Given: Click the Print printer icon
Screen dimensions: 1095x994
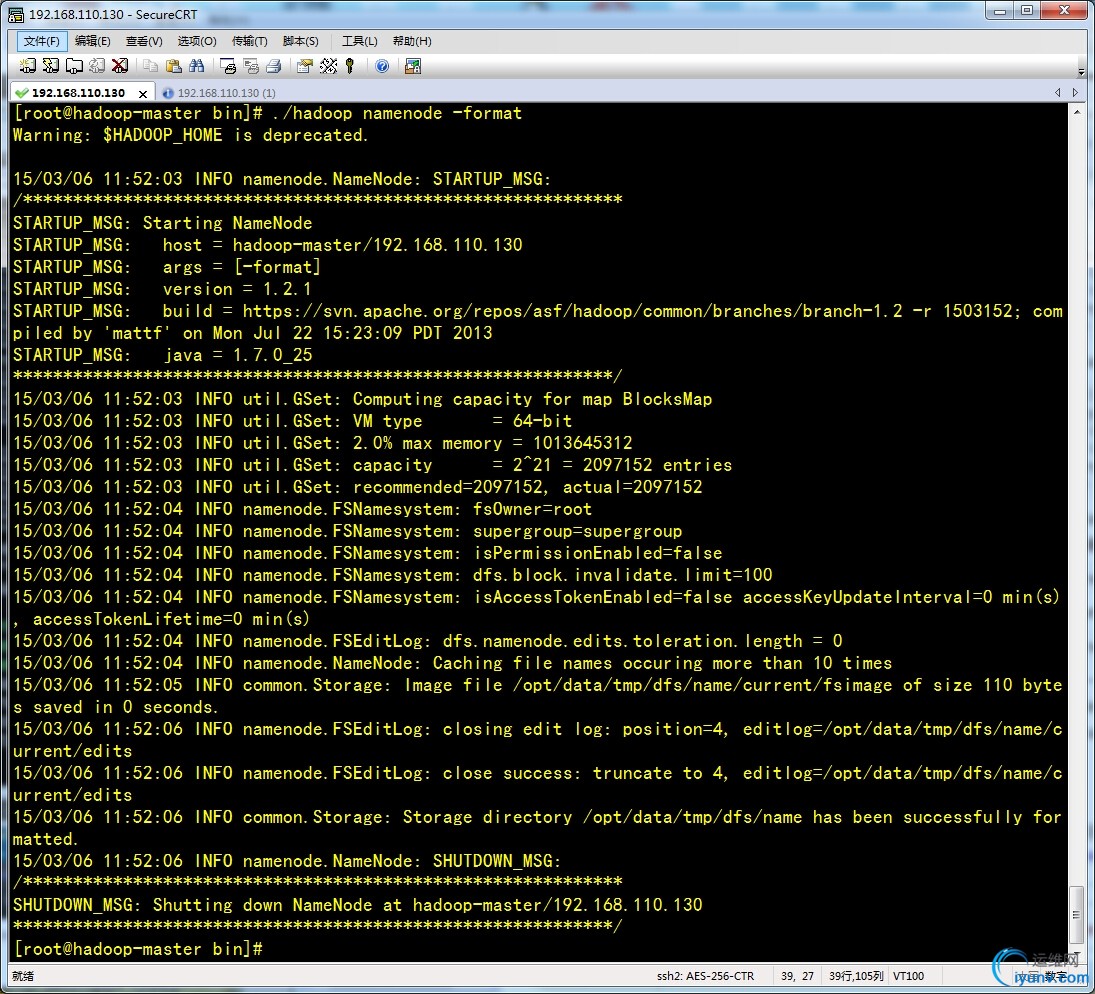Looking at the screenshot, I should pos(274,66).
